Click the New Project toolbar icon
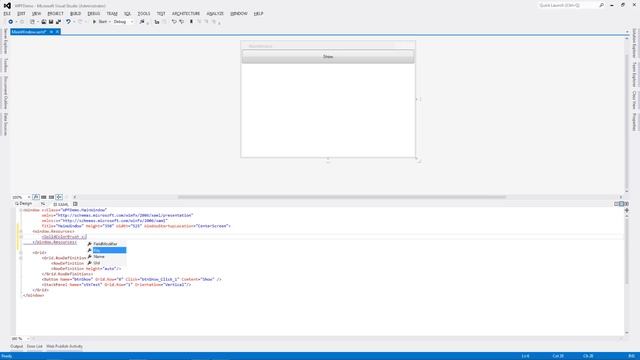 (x=32, y=22)
